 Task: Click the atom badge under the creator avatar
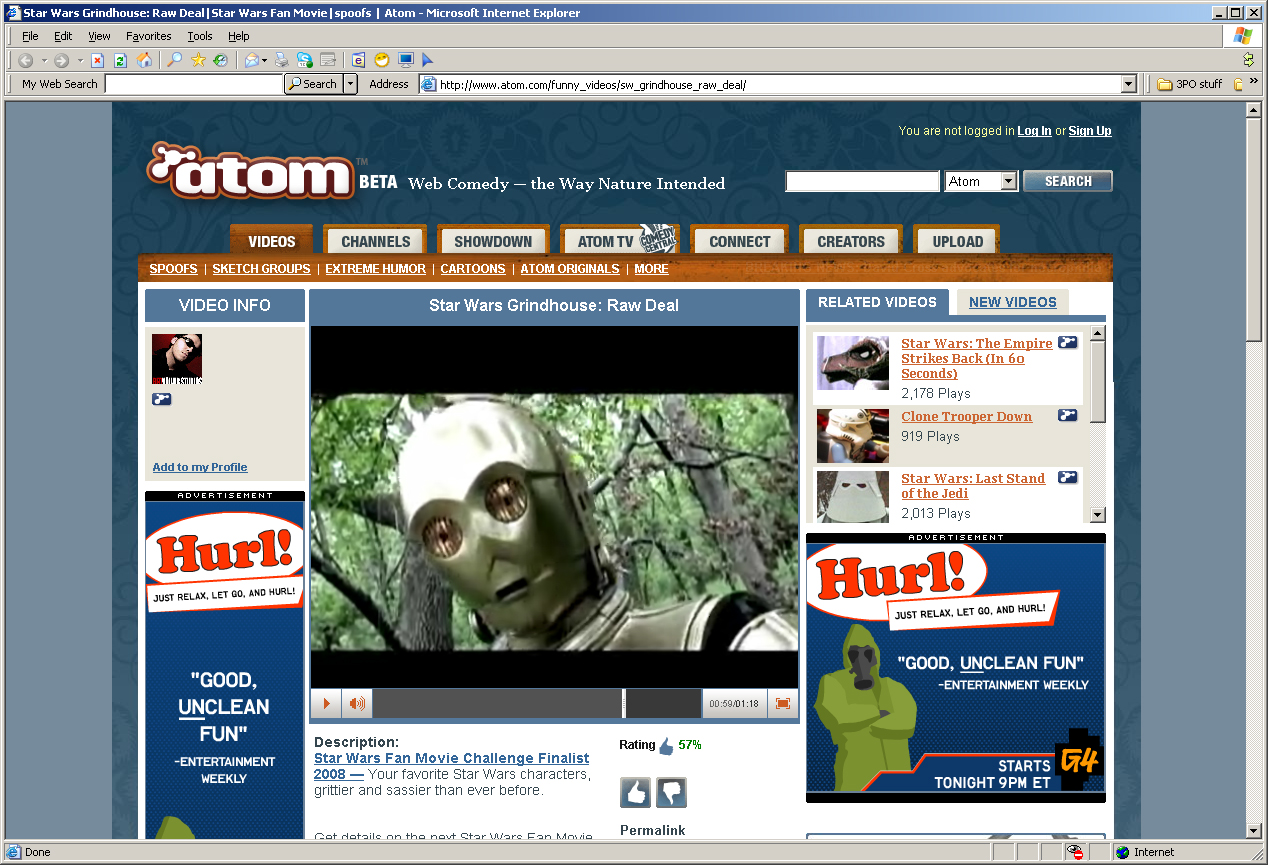coord(162,399)
